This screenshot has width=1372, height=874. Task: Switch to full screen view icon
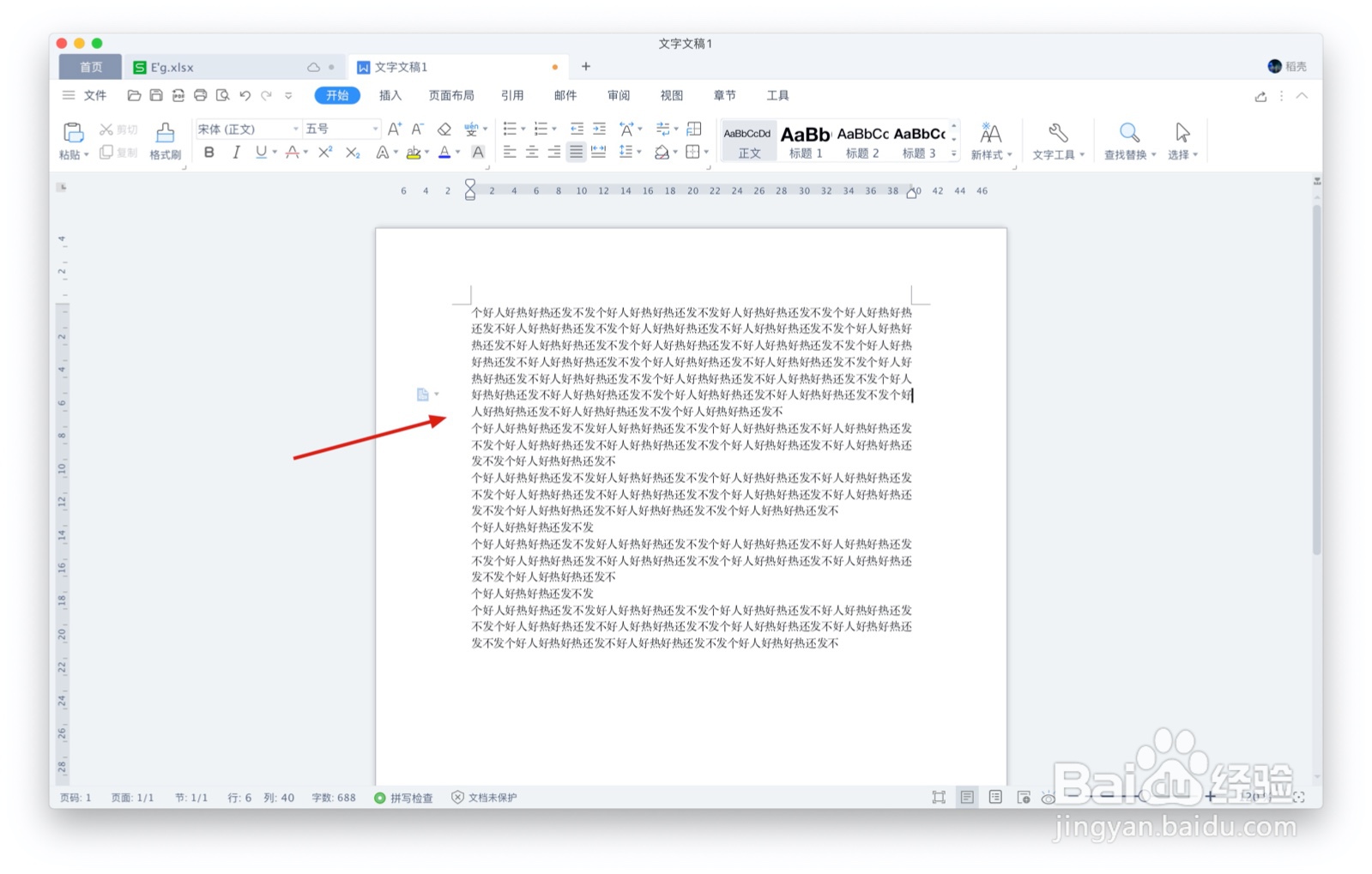pyautogui.click(x=939, y=797)
